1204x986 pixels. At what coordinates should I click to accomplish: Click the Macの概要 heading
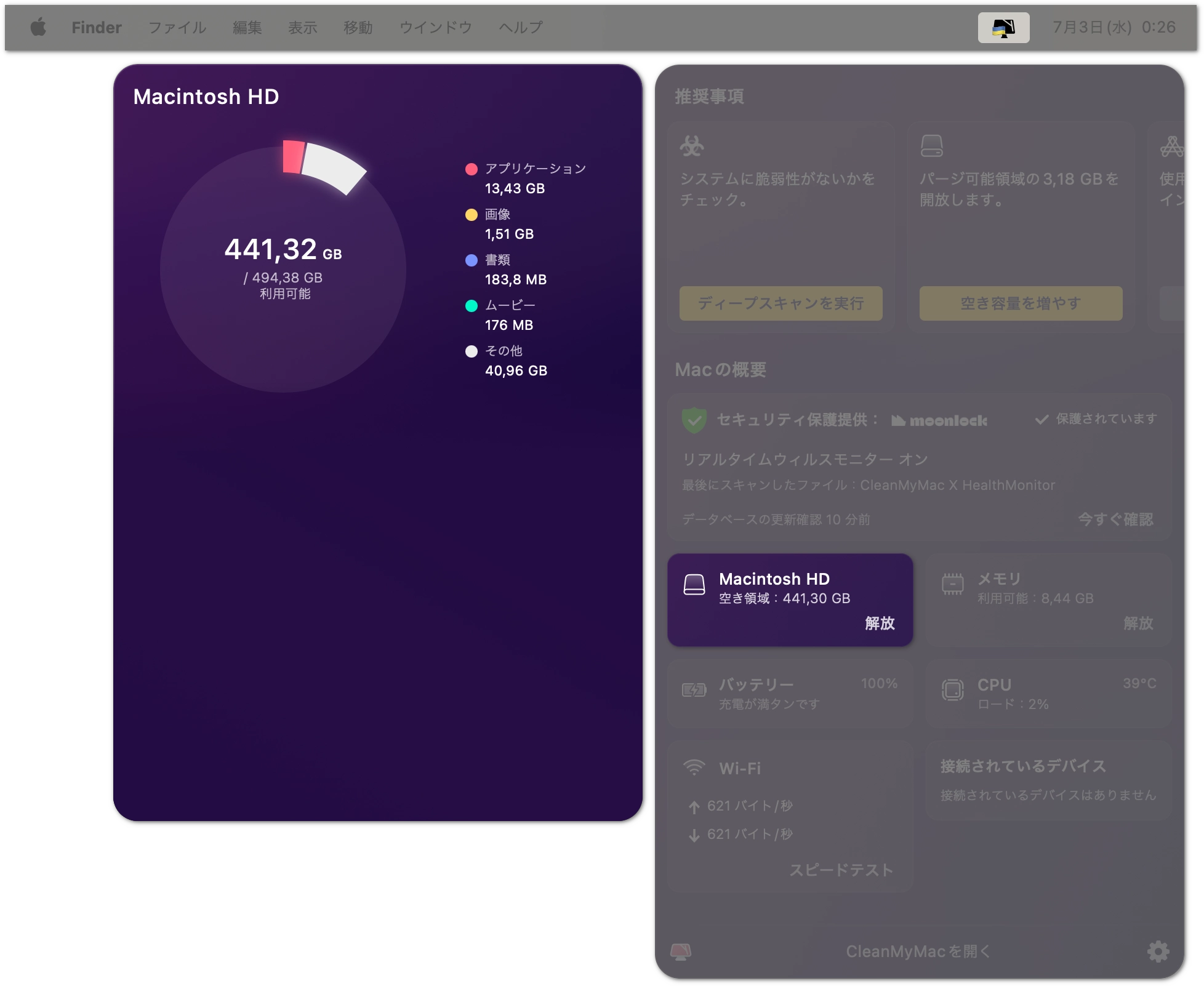(x=720, y=370)
